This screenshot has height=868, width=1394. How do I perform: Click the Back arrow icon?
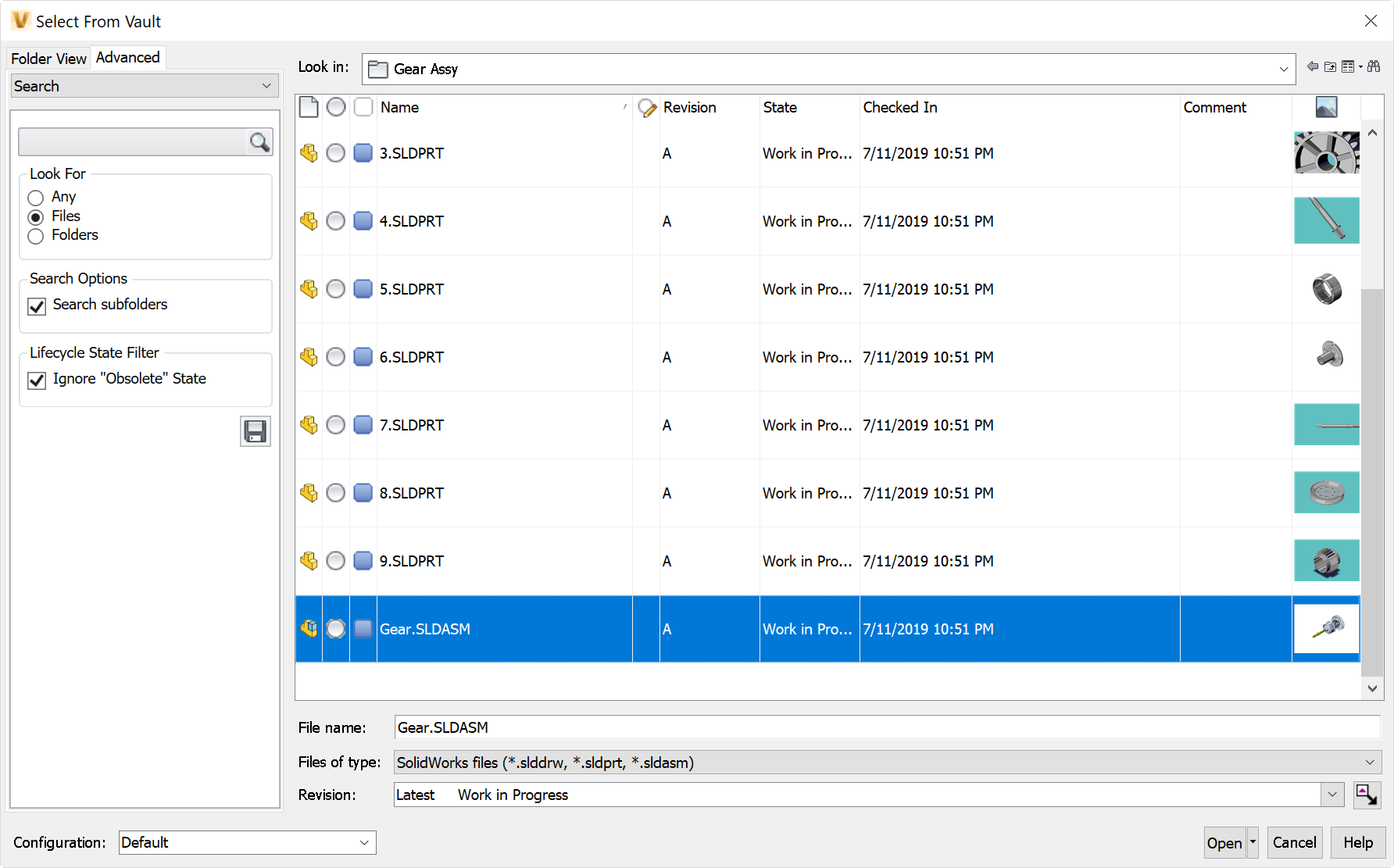[x=1313, y=66]
